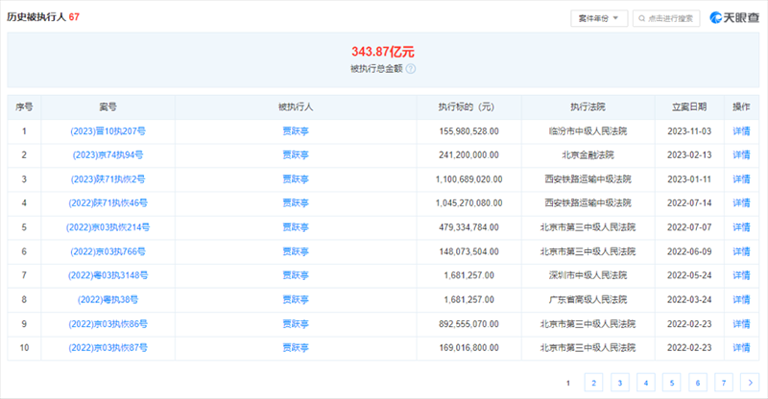Click amount 241,200,000.00
The height and width of the screenshot is (399, 768).
469,155
